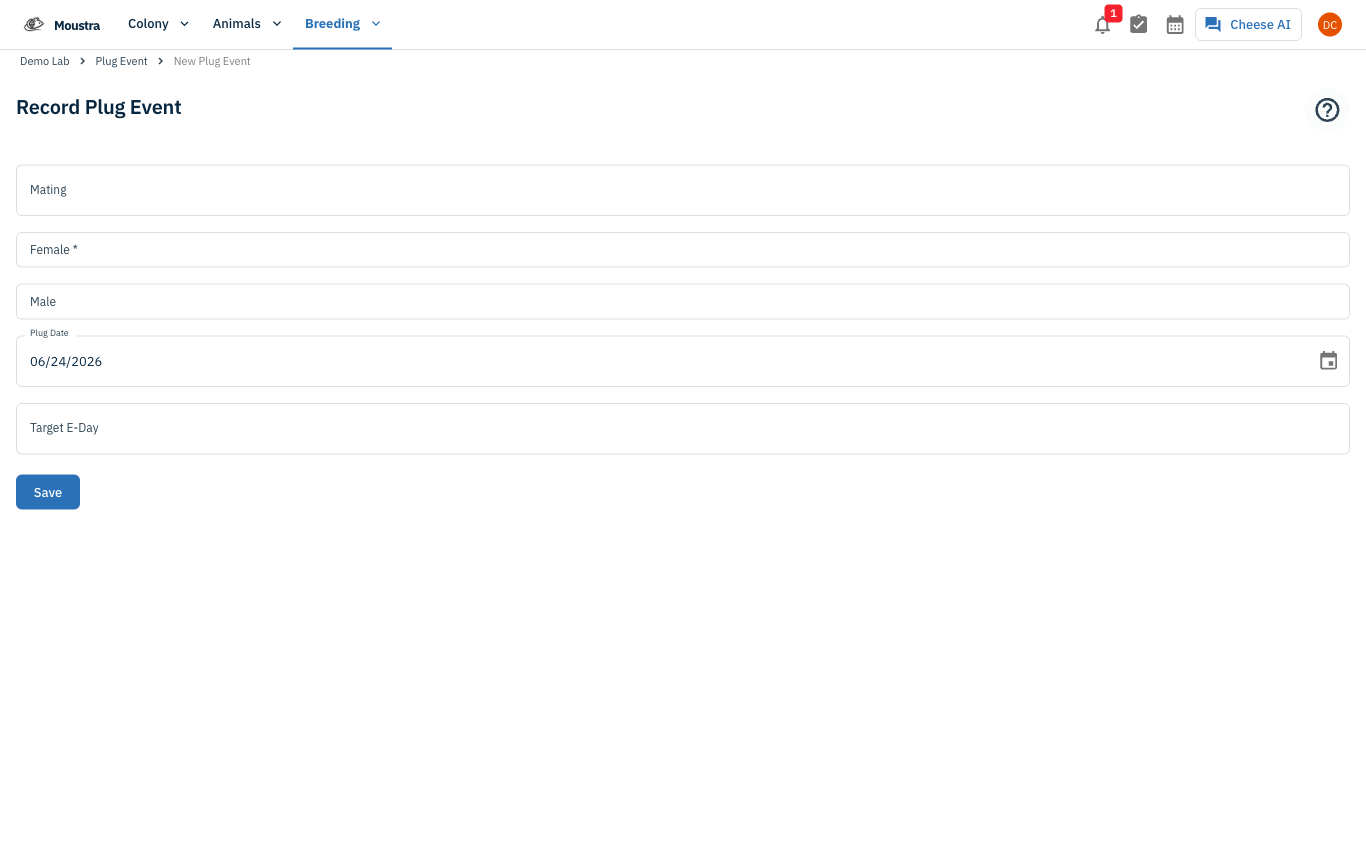Focus the Target E-Day input field

click(683, 429)
